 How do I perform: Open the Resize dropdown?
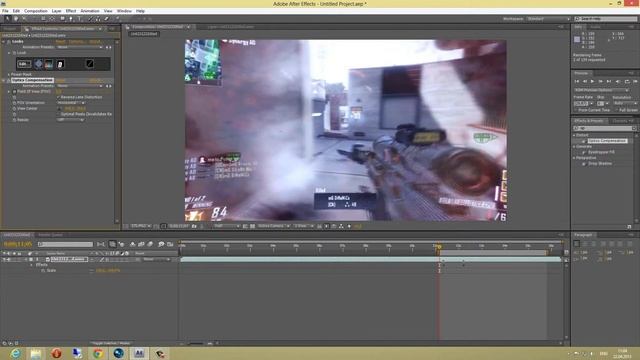70,120
